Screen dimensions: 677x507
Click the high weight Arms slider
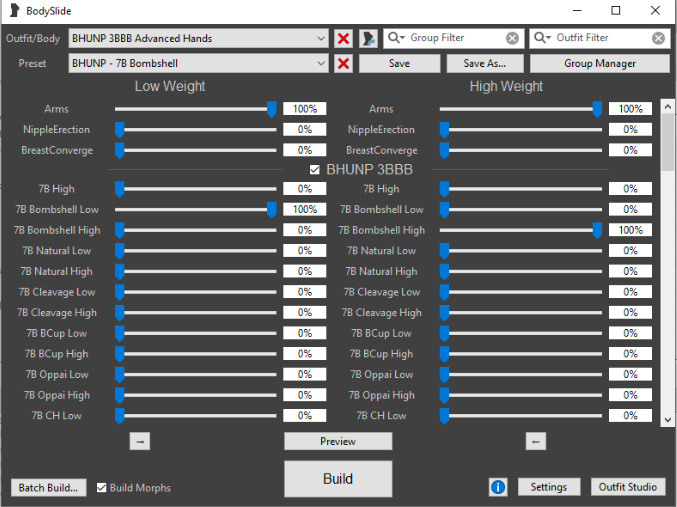pyautogui.click(x=521, y=109)
